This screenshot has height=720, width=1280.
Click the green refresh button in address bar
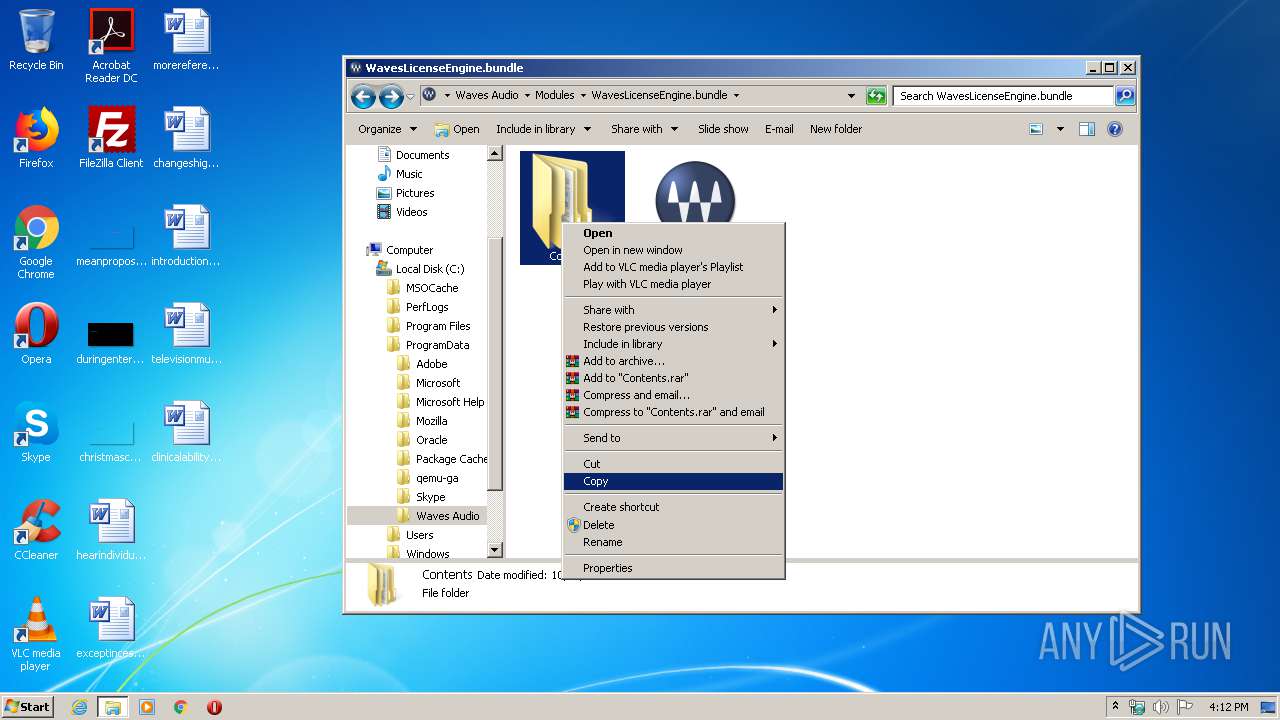click(876, 96)
